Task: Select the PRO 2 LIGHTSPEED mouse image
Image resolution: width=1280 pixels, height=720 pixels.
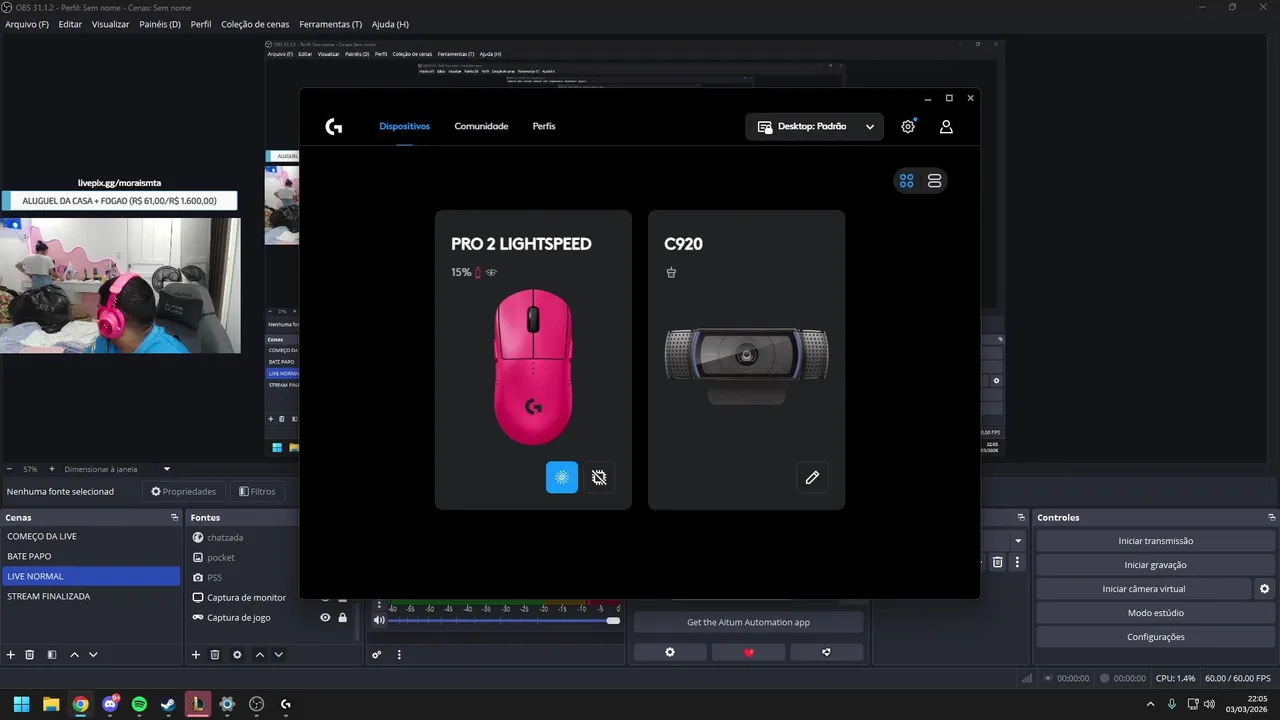Action: [533, 367]
